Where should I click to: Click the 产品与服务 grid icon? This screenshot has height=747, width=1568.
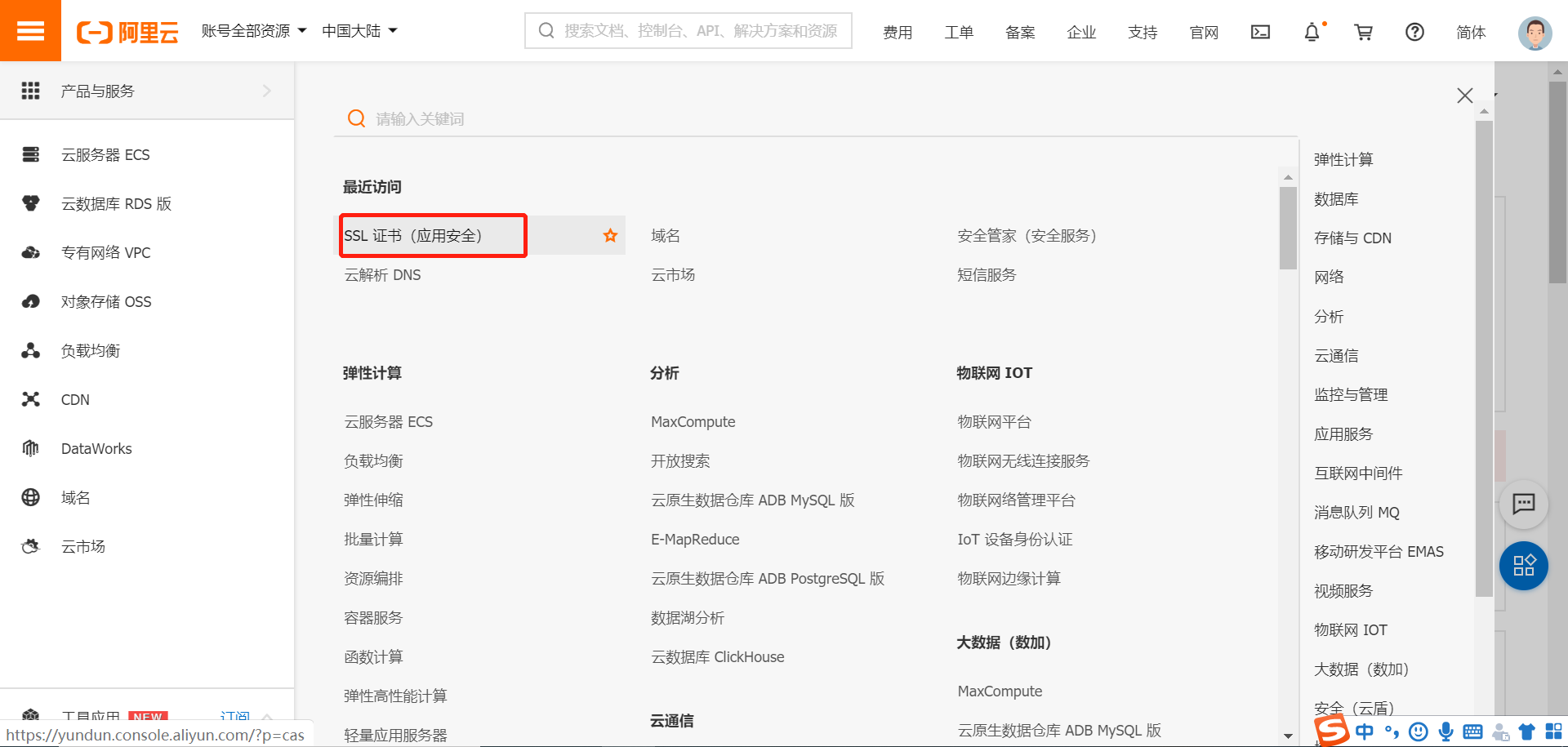click(x=30, y=91)
